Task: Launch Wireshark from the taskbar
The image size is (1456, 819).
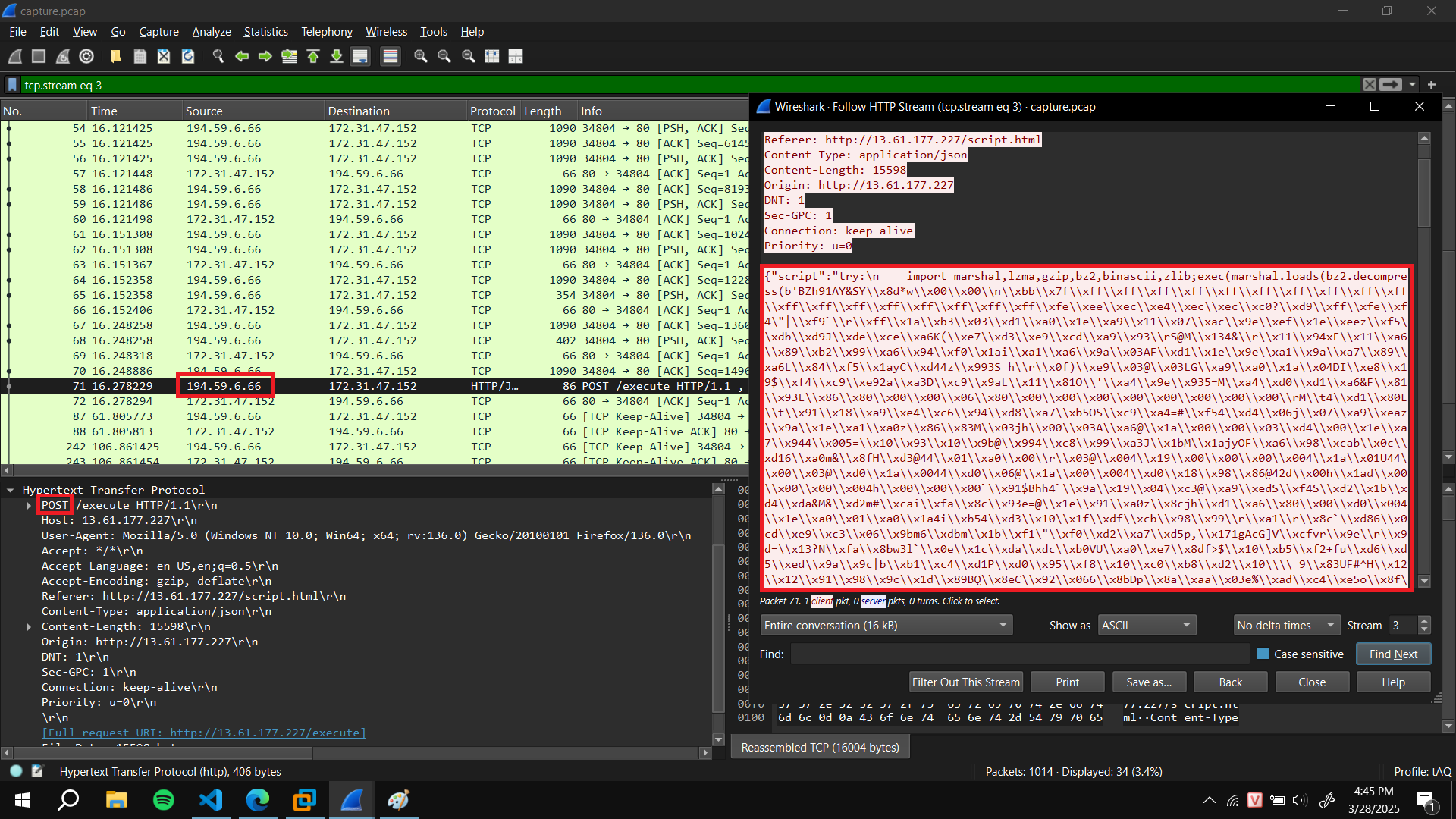Action: (x=351, y=799)
